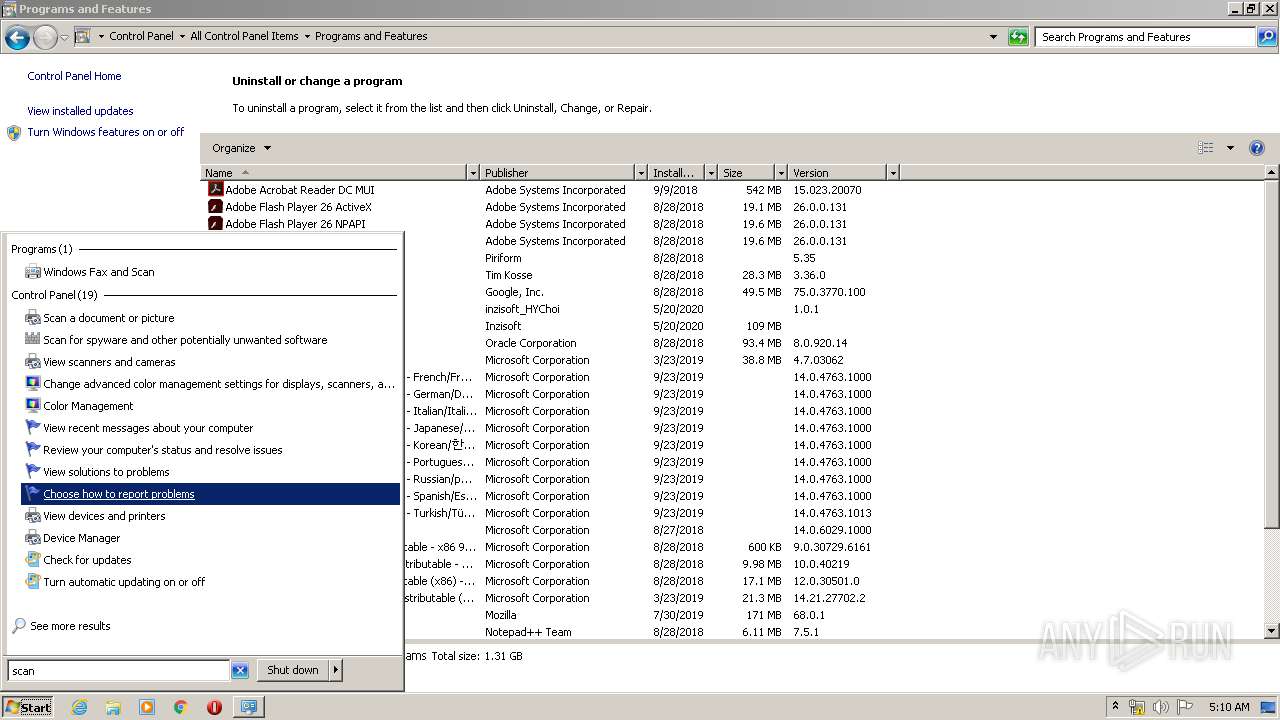
Task: Open Control Panel Home link
Action: 74,76
